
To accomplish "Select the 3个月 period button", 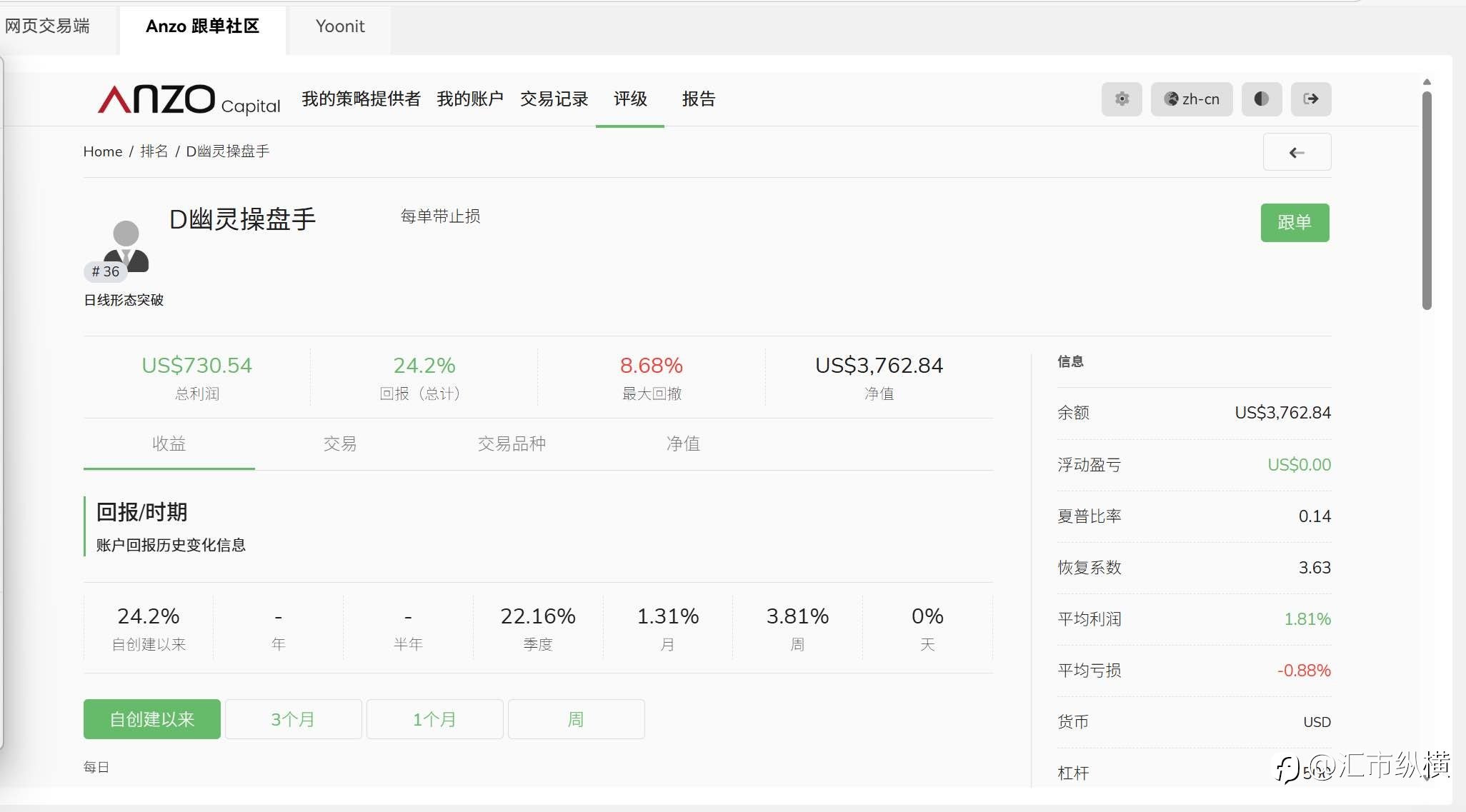I will click(x=293, y=719).
